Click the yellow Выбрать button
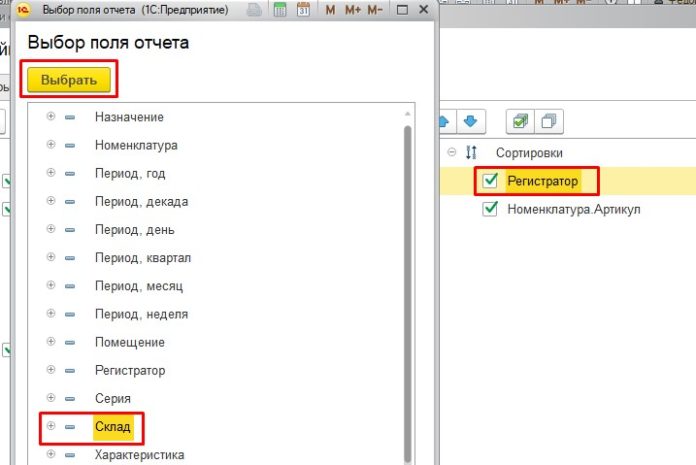 (69, 79)
